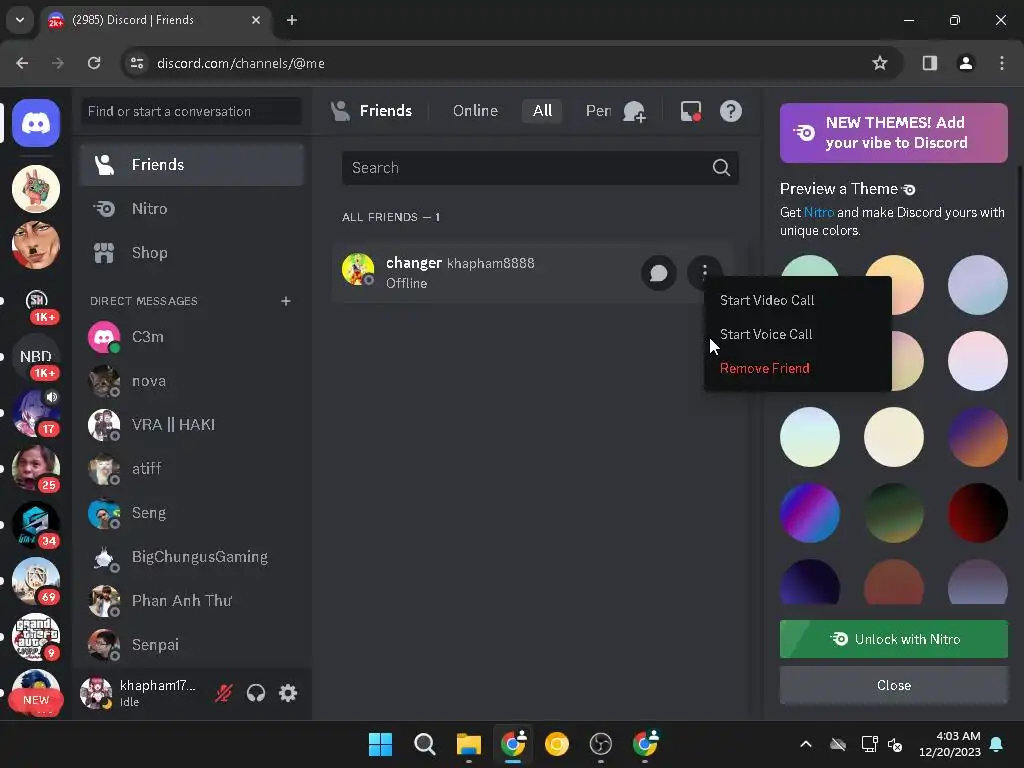Image resolution: width=1024 pixels, height=768 pixels.
Task: Open Windows Start menu
Action: point(380,744)
